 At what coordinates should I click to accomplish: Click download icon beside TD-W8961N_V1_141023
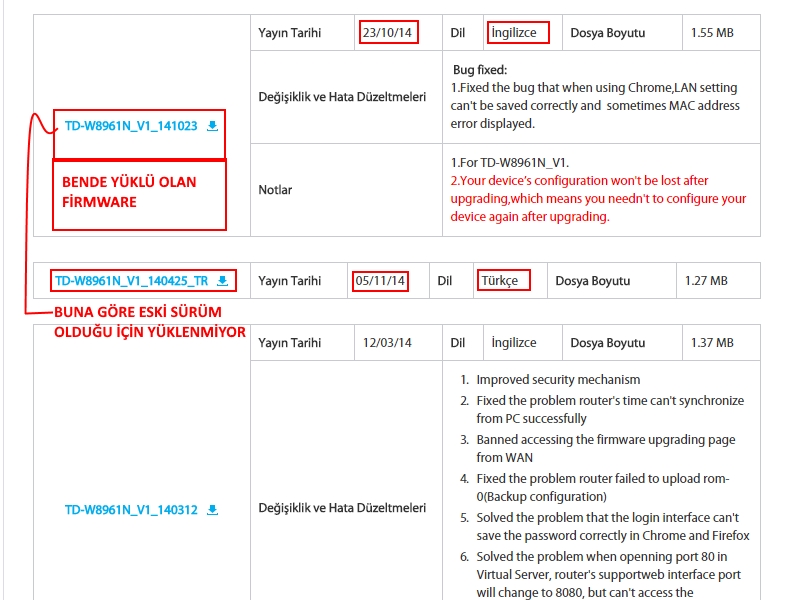click(x=212, y=126)
